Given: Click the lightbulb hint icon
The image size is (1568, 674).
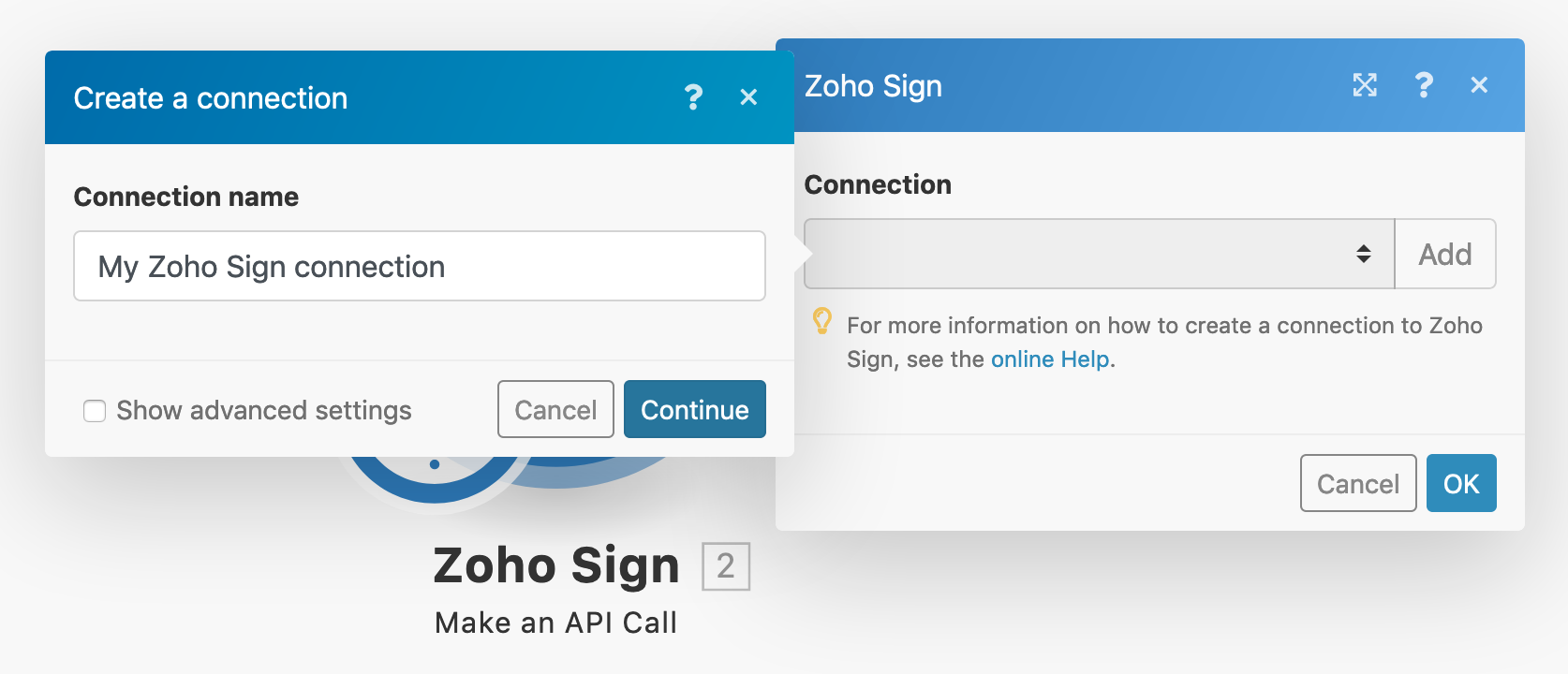Looking at the screenshot, I should point(821,321).
